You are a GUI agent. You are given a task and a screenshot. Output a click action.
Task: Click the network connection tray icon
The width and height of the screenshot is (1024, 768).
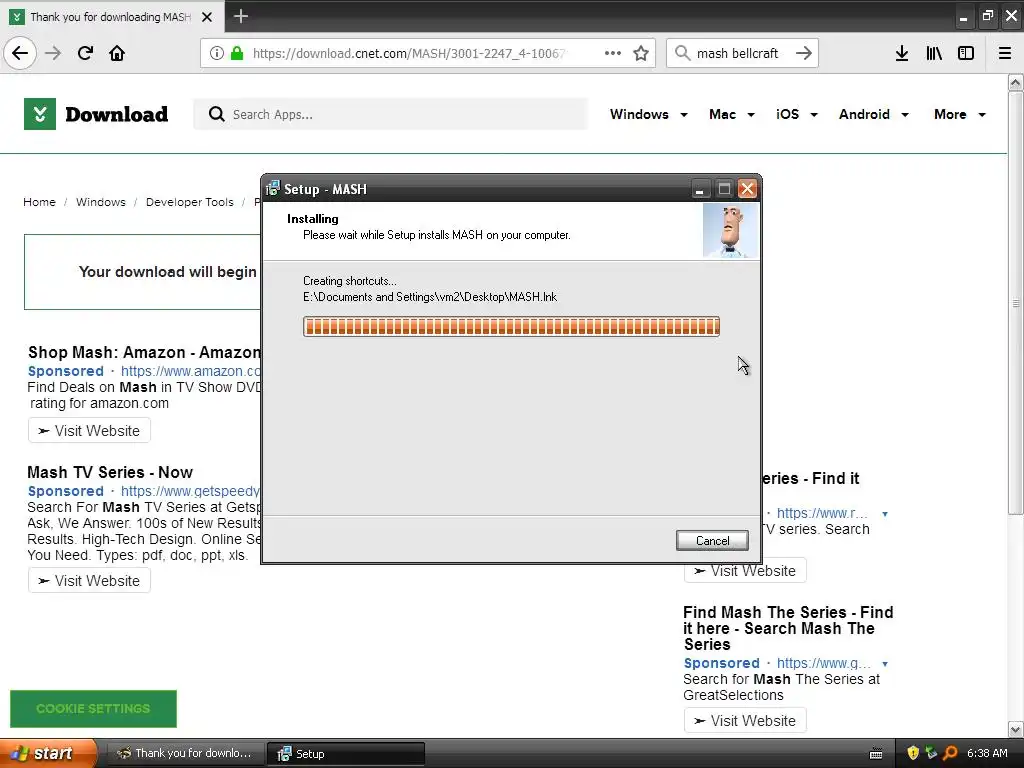[931, 753]
